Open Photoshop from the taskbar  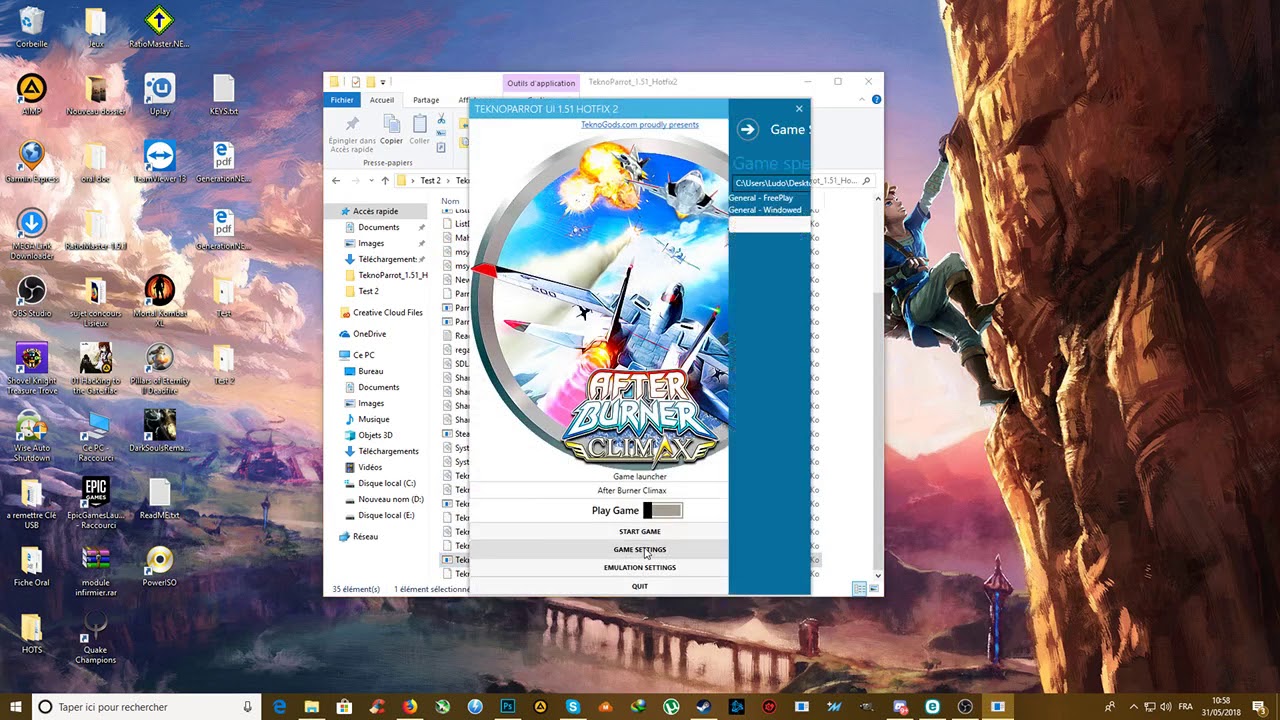pyautogui.click(x=508, y=707)
